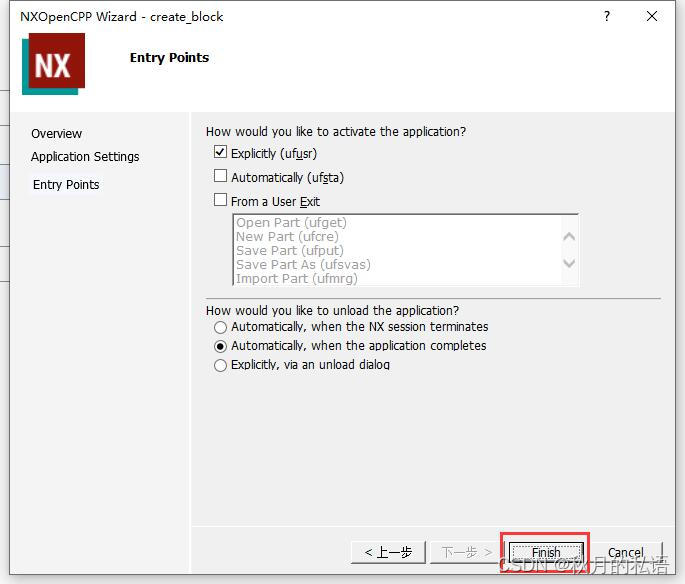Go back with the 上一步 button

click(388, 553)
